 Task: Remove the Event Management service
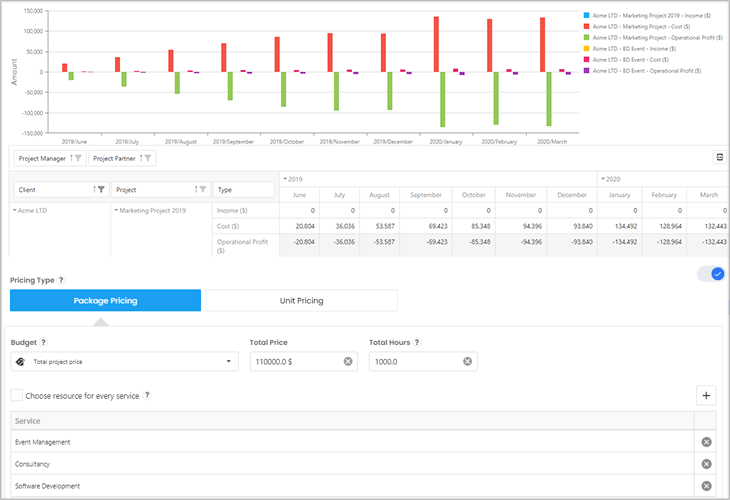coord(706,442)
